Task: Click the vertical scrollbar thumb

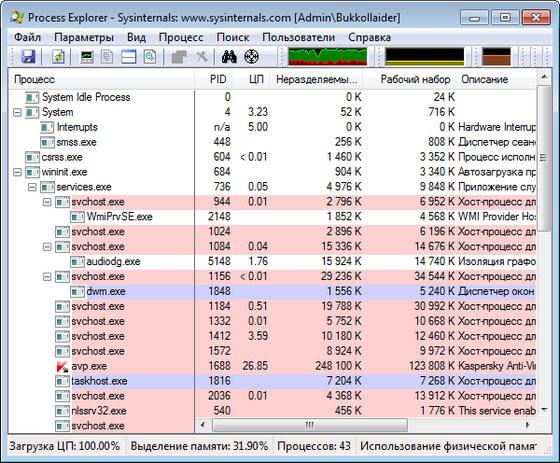Action: (x=544, y=158)
